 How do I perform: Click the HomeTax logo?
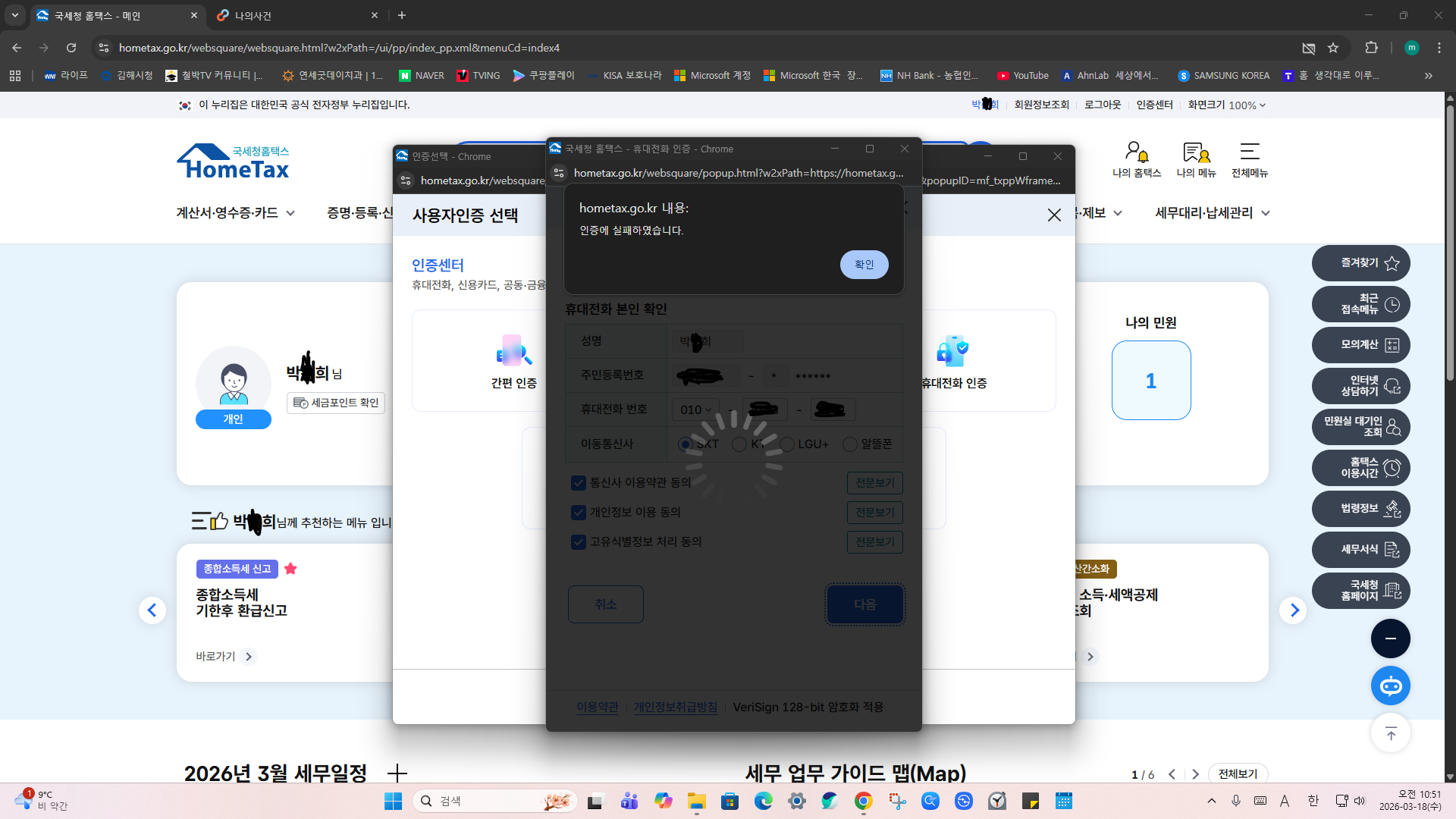pyautogui.click(x=234, y=162)
